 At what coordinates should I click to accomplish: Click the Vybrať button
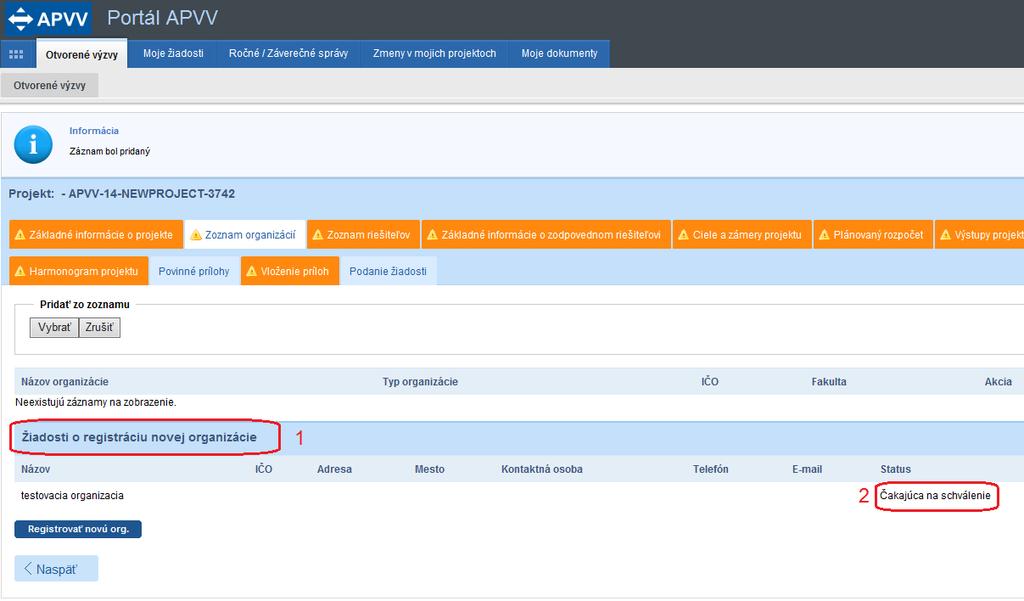pyautogui.click(x=54, y=327)
